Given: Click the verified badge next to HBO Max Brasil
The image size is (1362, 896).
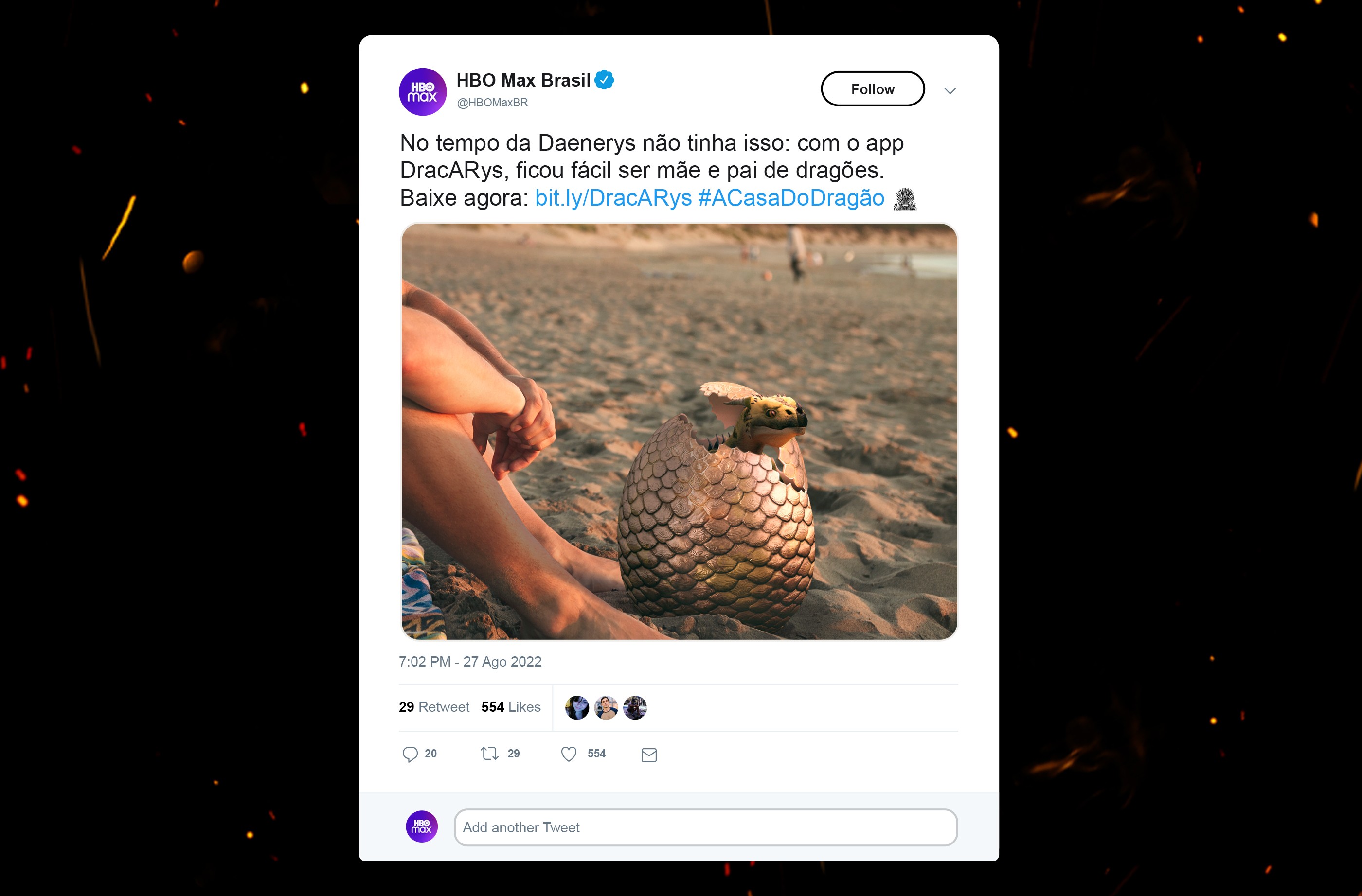Looking at the screenshot, I should tap(604, 79).
